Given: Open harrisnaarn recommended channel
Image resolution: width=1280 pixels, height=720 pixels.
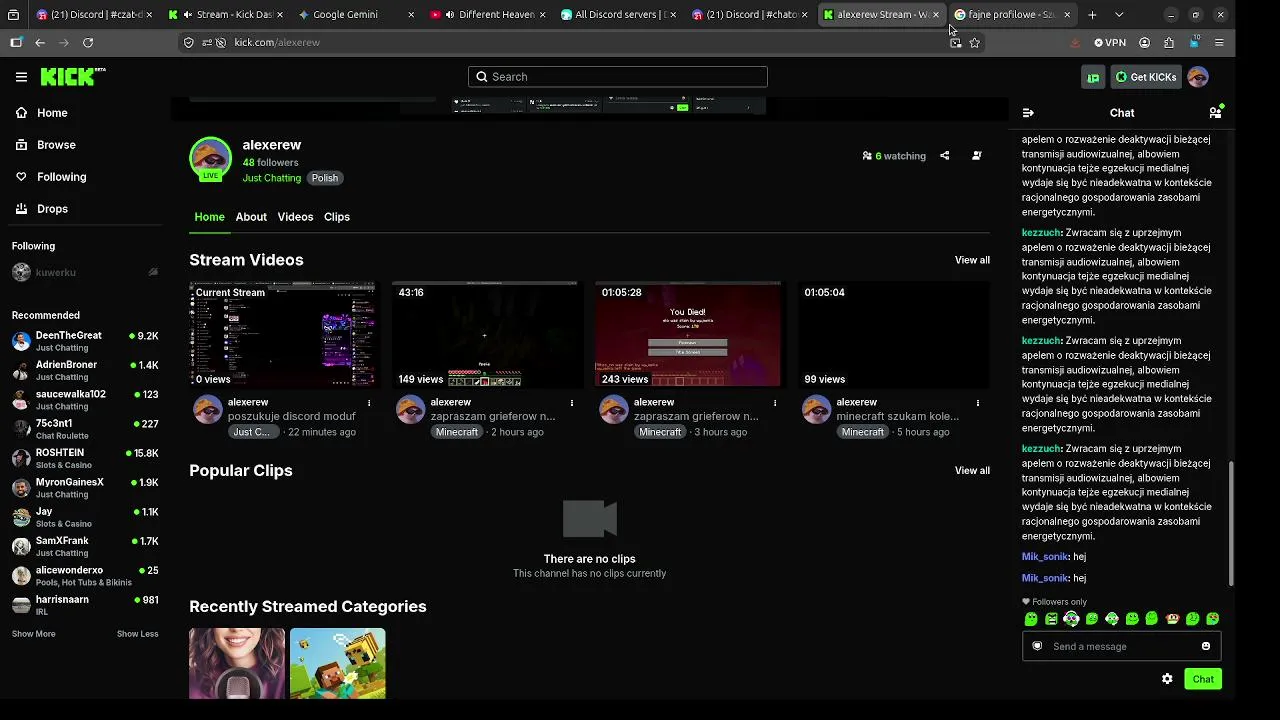Looking at the screenshot, I should 85,605.
